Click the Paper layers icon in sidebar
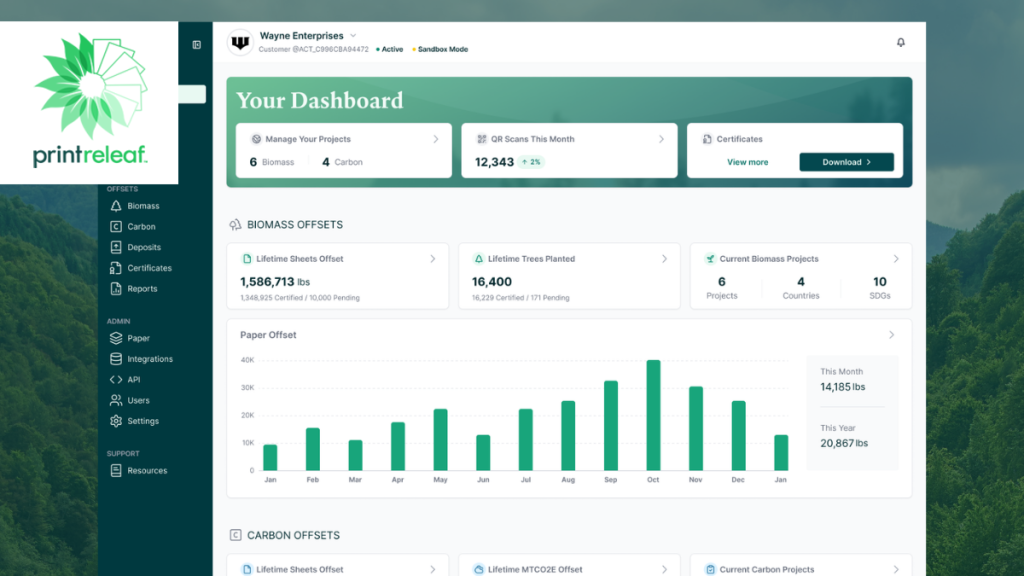The image size is (1024, 576). (x=116, y=338)
